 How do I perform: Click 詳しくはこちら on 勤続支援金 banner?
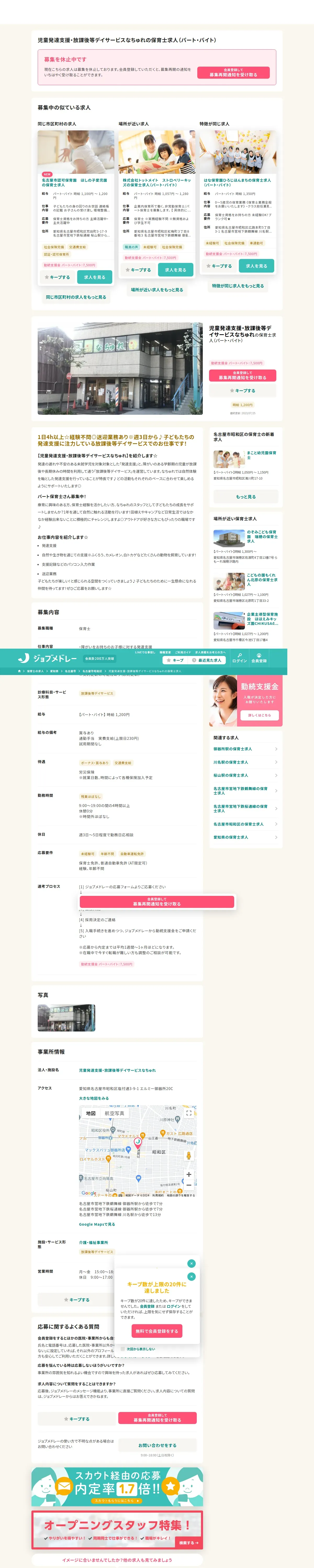tap(260, 715)
